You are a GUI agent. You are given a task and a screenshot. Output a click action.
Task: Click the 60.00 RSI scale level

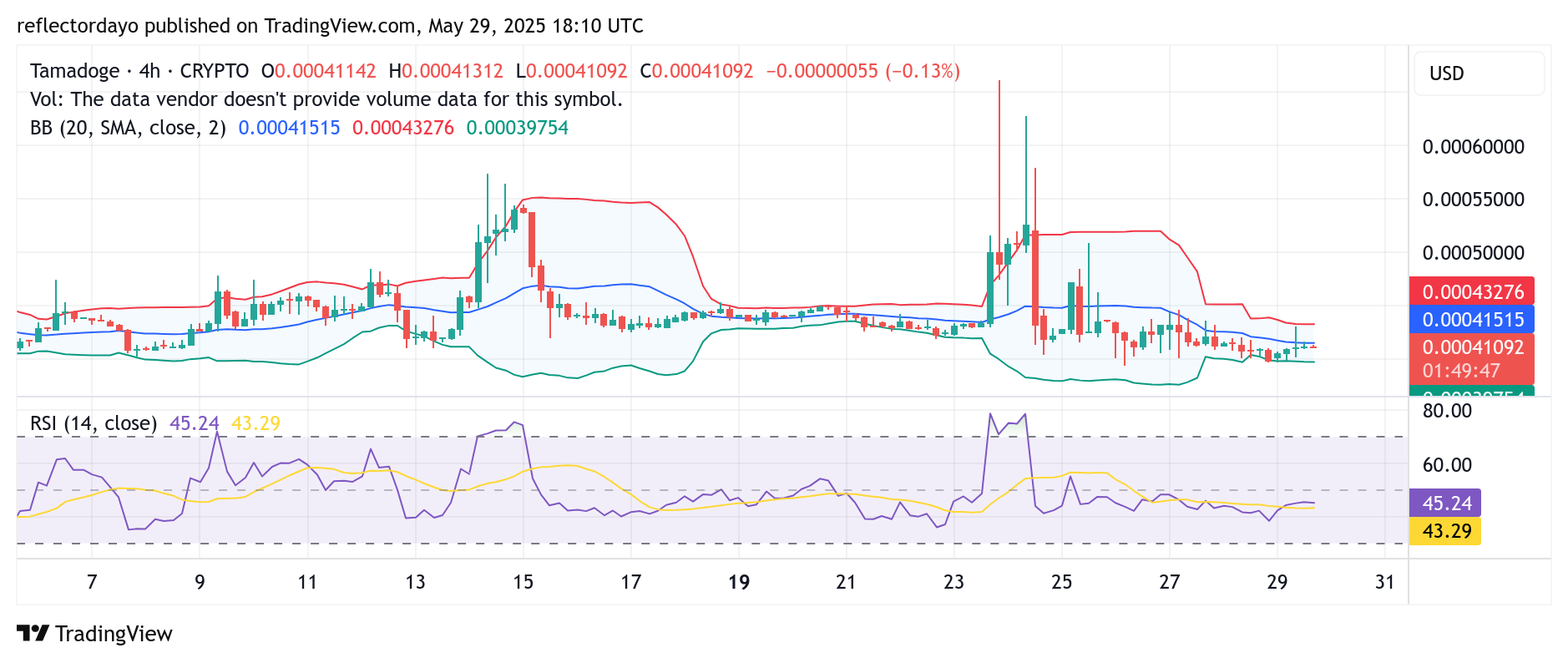(1447, 465)
